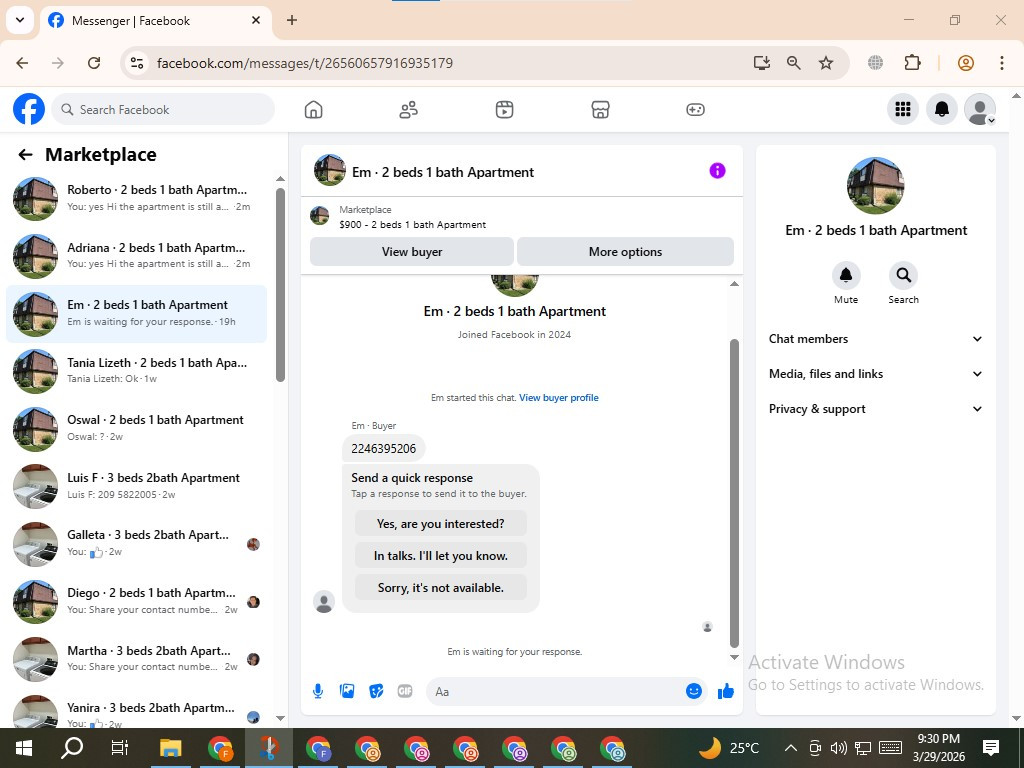Screen dimensions: 1024x768
Task: Expand Chat members section
Action: [x=875, y=339]
